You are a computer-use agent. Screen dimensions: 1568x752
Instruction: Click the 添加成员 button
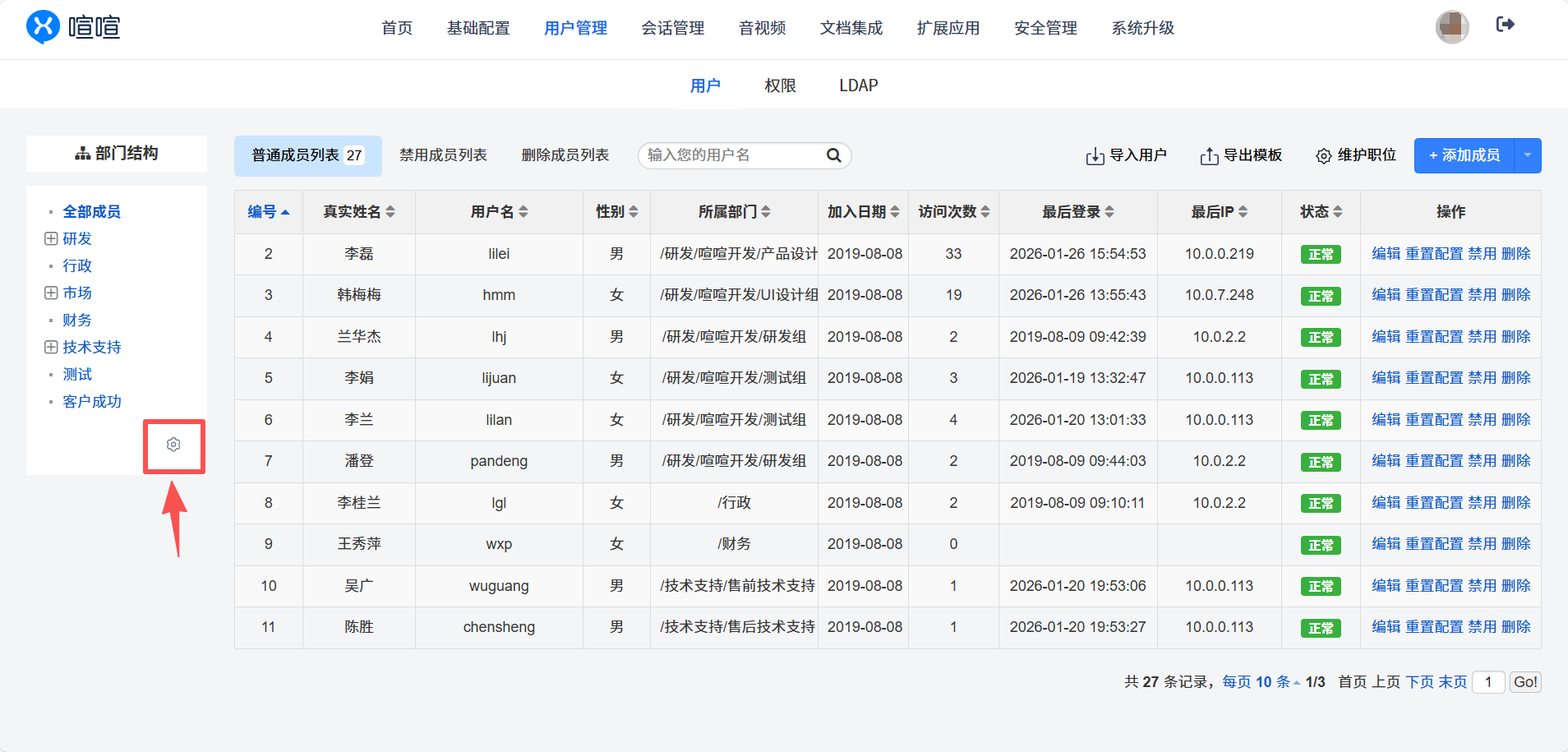(1464, 155)
